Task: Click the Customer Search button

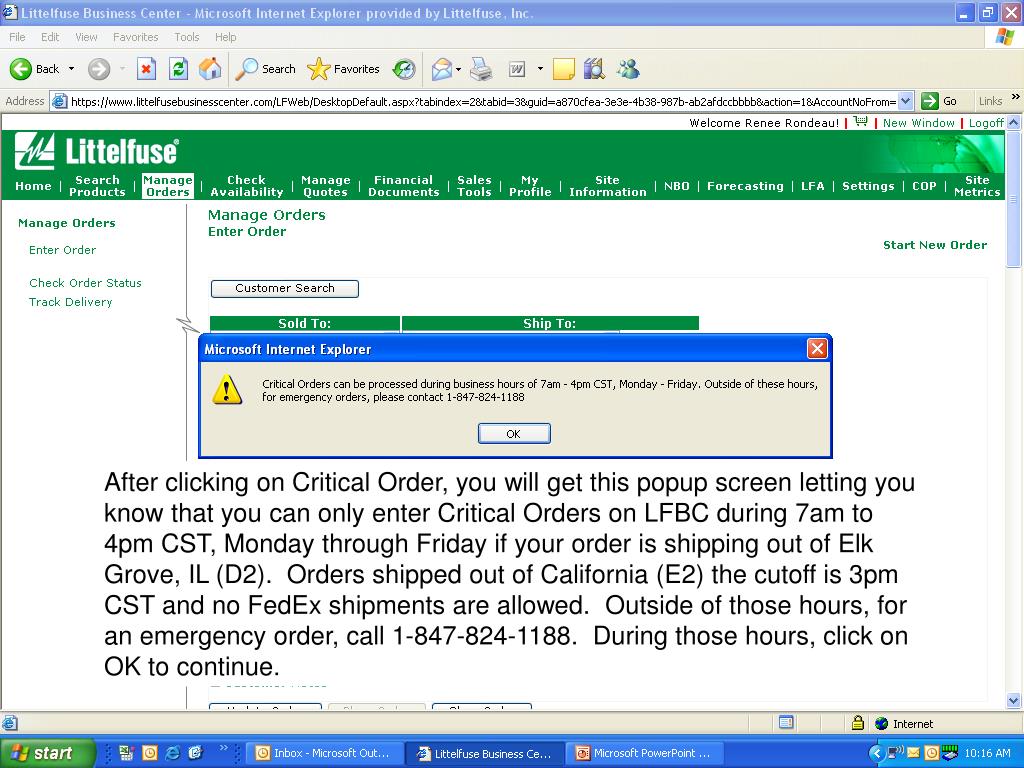Action: [x=285, y=289]
